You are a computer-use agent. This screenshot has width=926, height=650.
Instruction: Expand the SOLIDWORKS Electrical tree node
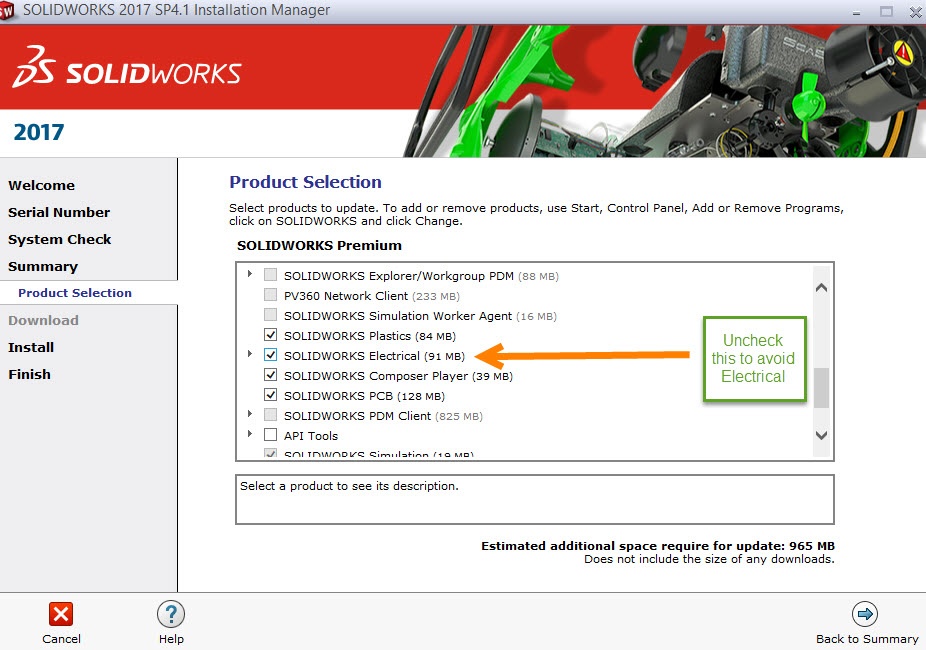pos(250,355)
